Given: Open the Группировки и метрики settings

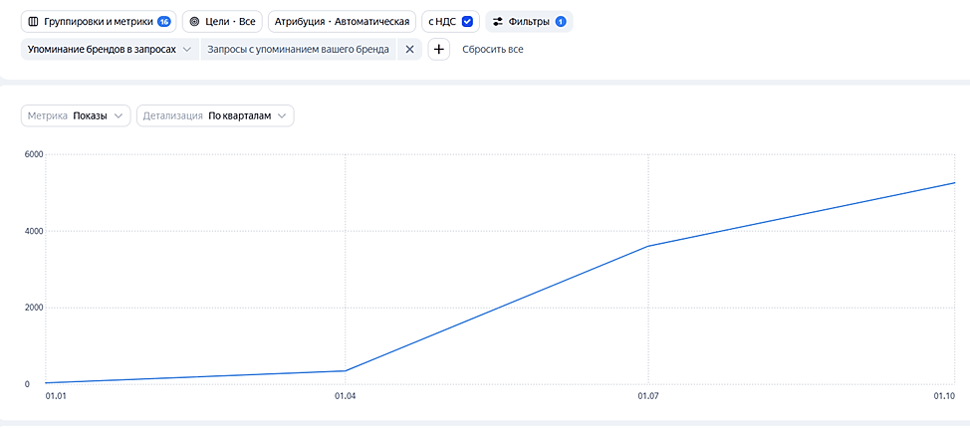Looking at the screenshot, I should pyautogui.click(x=99, y=22).
